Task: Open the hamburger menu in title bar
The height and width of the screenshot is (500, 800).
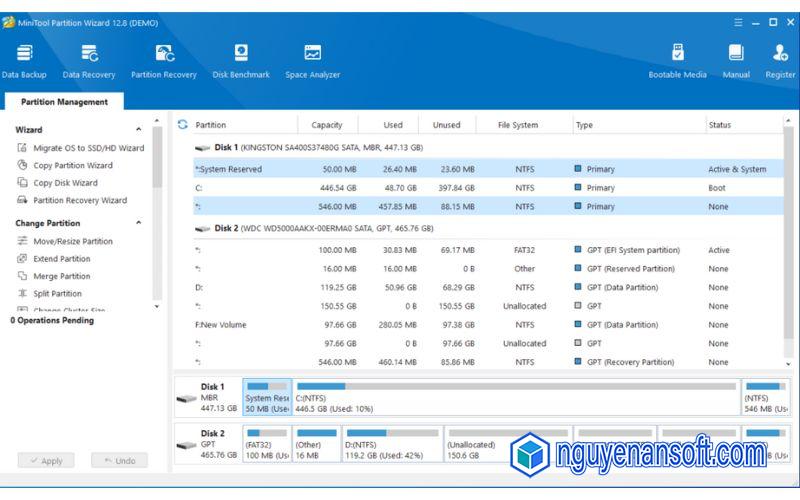Action: click(738, 22)
